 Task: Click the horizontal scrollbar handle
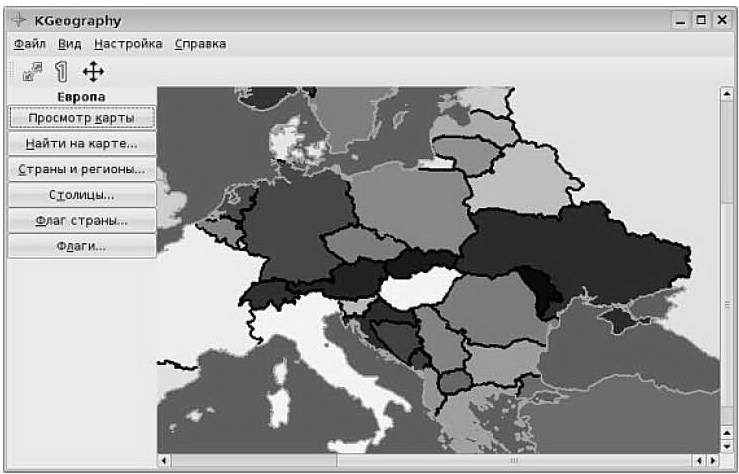tap(514, 460)
